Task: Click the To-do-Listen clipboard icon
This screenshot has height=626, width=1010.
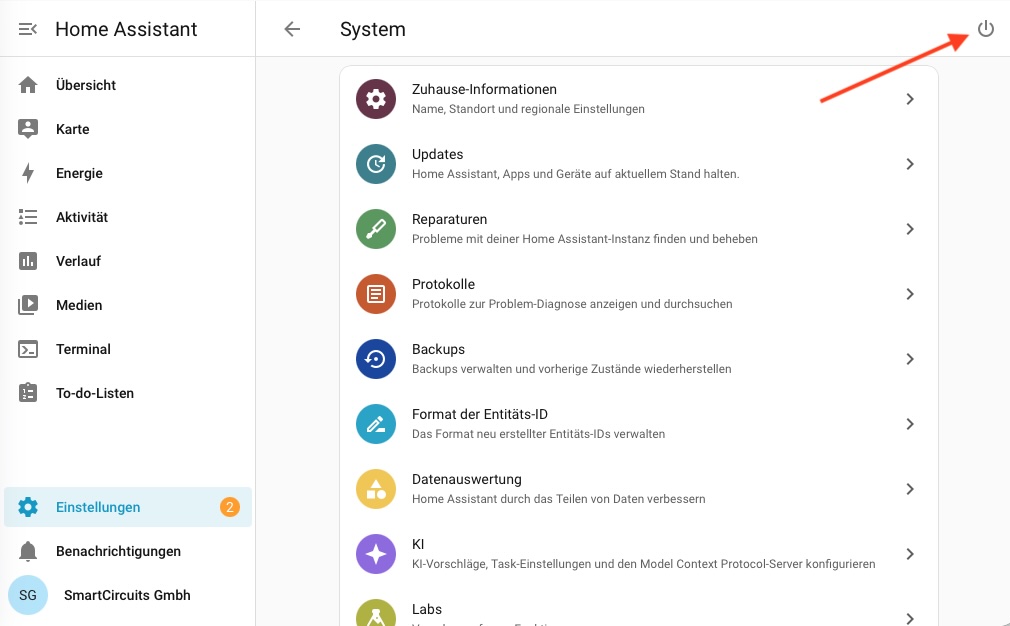Action: pyautogui.click(x=28, y=393)
